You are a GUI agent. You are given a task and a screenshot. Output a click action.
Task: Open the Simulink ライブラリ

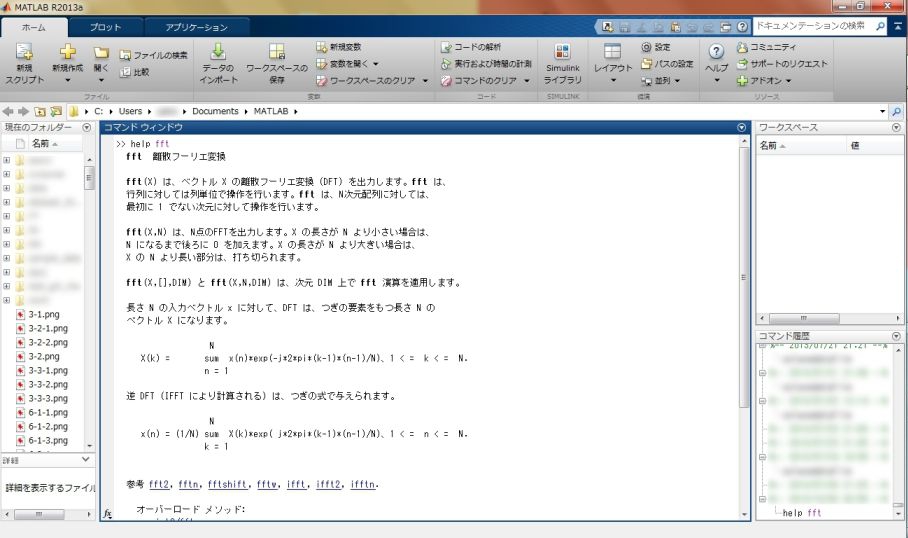pyautogui.click(x=562, y=64)
